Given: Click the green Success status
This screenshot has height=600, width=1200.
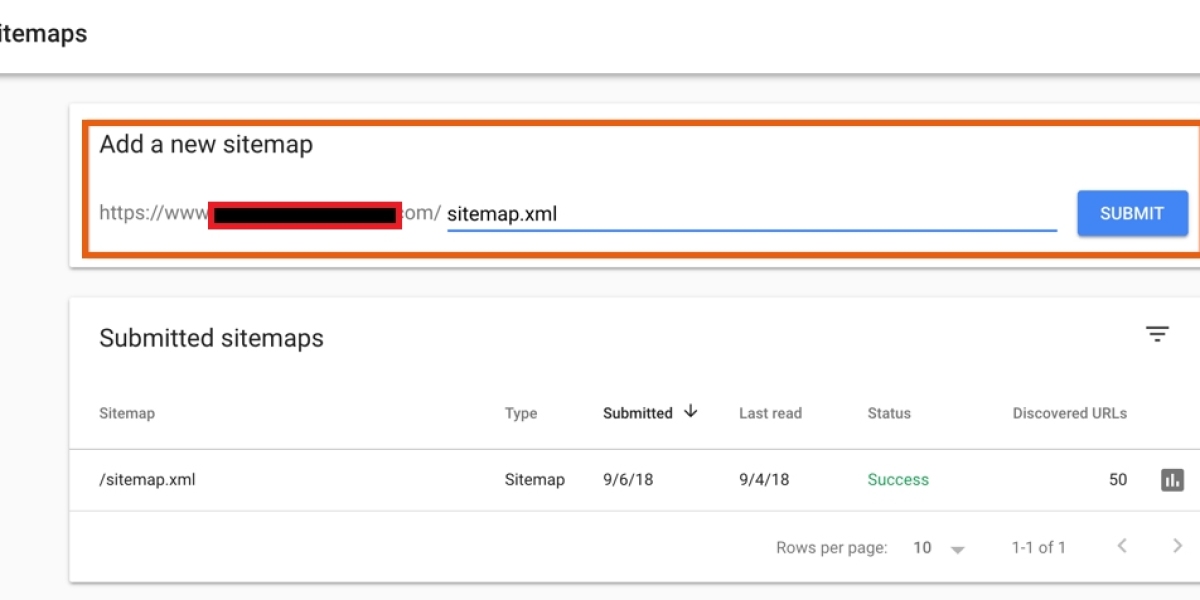Looking at the screenshot, I should tap(898, 480).
